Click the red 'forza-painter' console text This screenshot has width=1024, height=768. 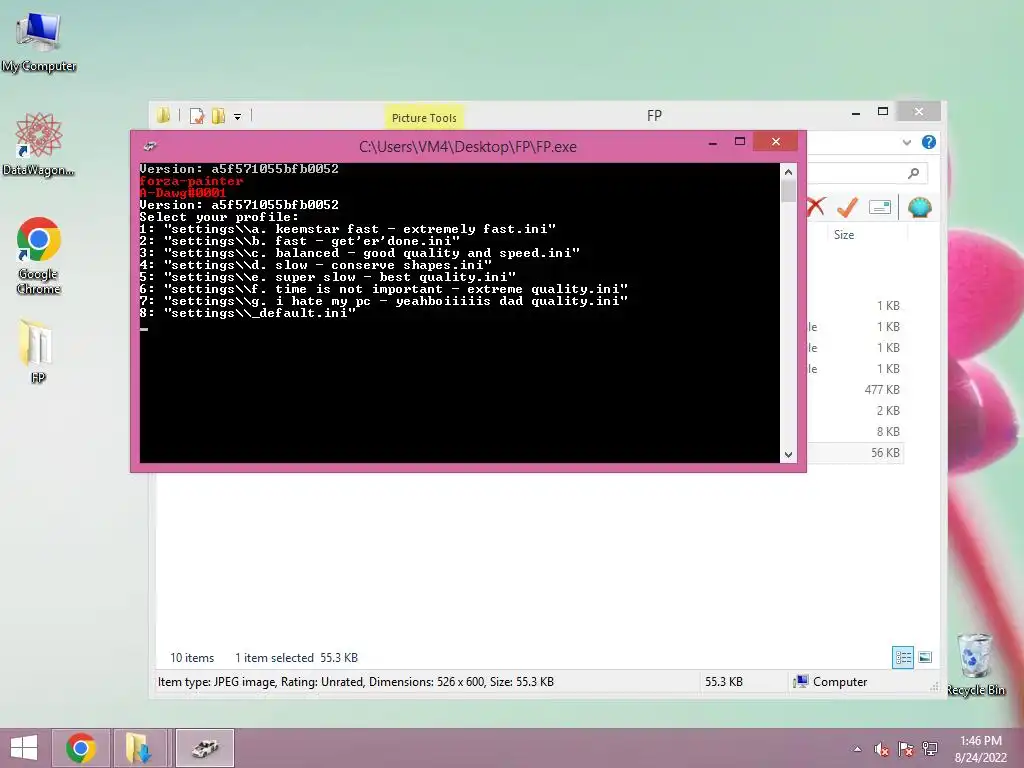[x=191, y=182]
